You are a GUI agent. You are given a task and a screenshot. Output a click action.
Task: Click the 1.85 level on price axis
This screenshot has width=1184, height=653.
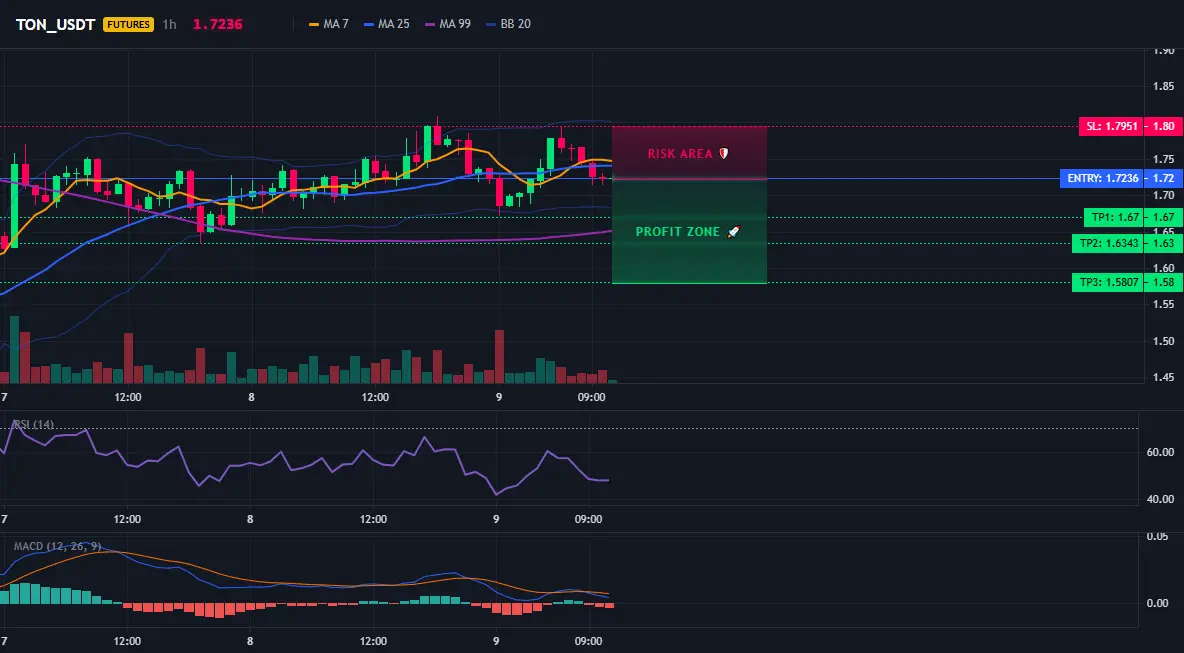1163,86
